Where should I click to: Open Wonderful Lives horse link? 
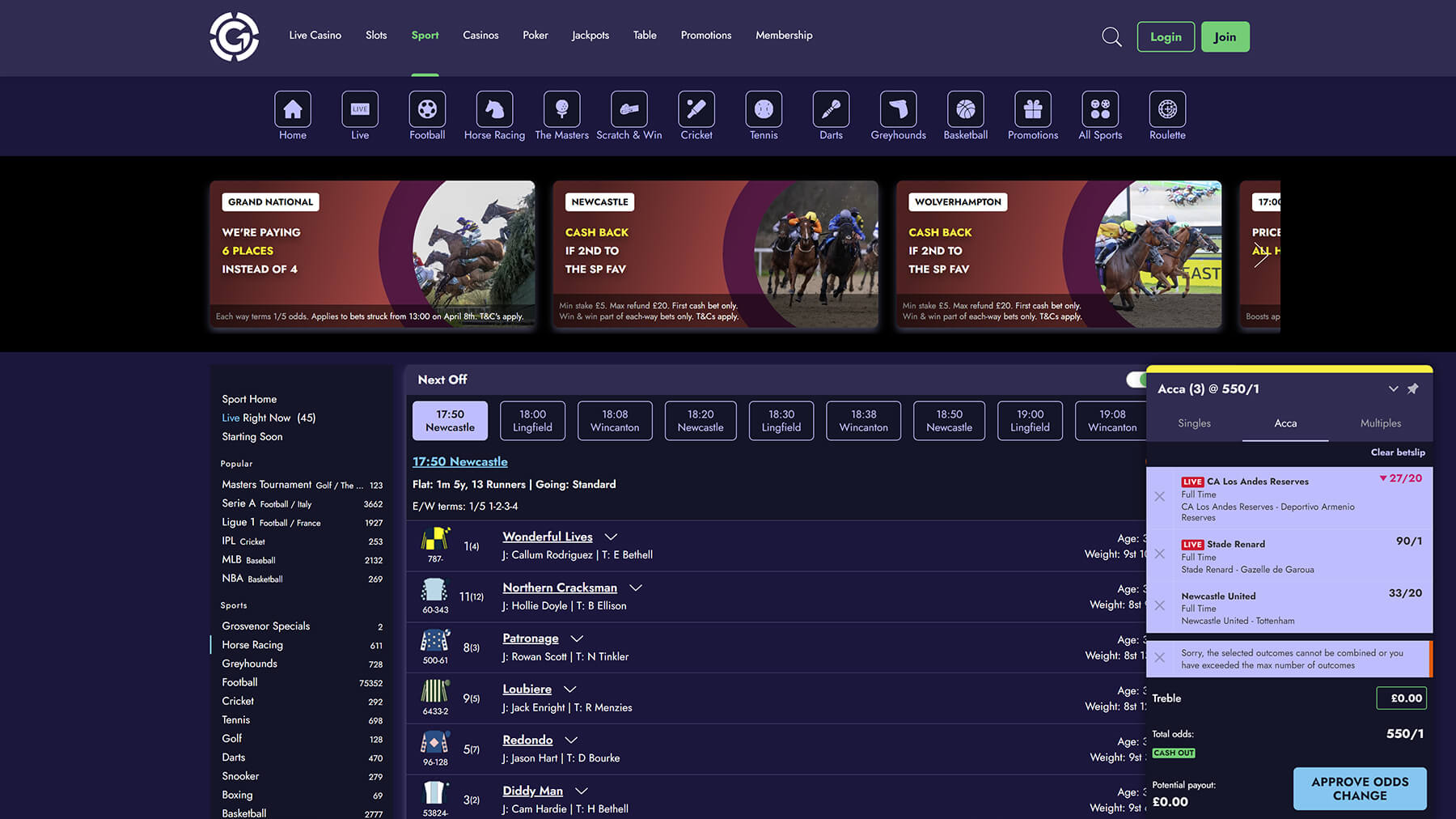coord(548,537)
